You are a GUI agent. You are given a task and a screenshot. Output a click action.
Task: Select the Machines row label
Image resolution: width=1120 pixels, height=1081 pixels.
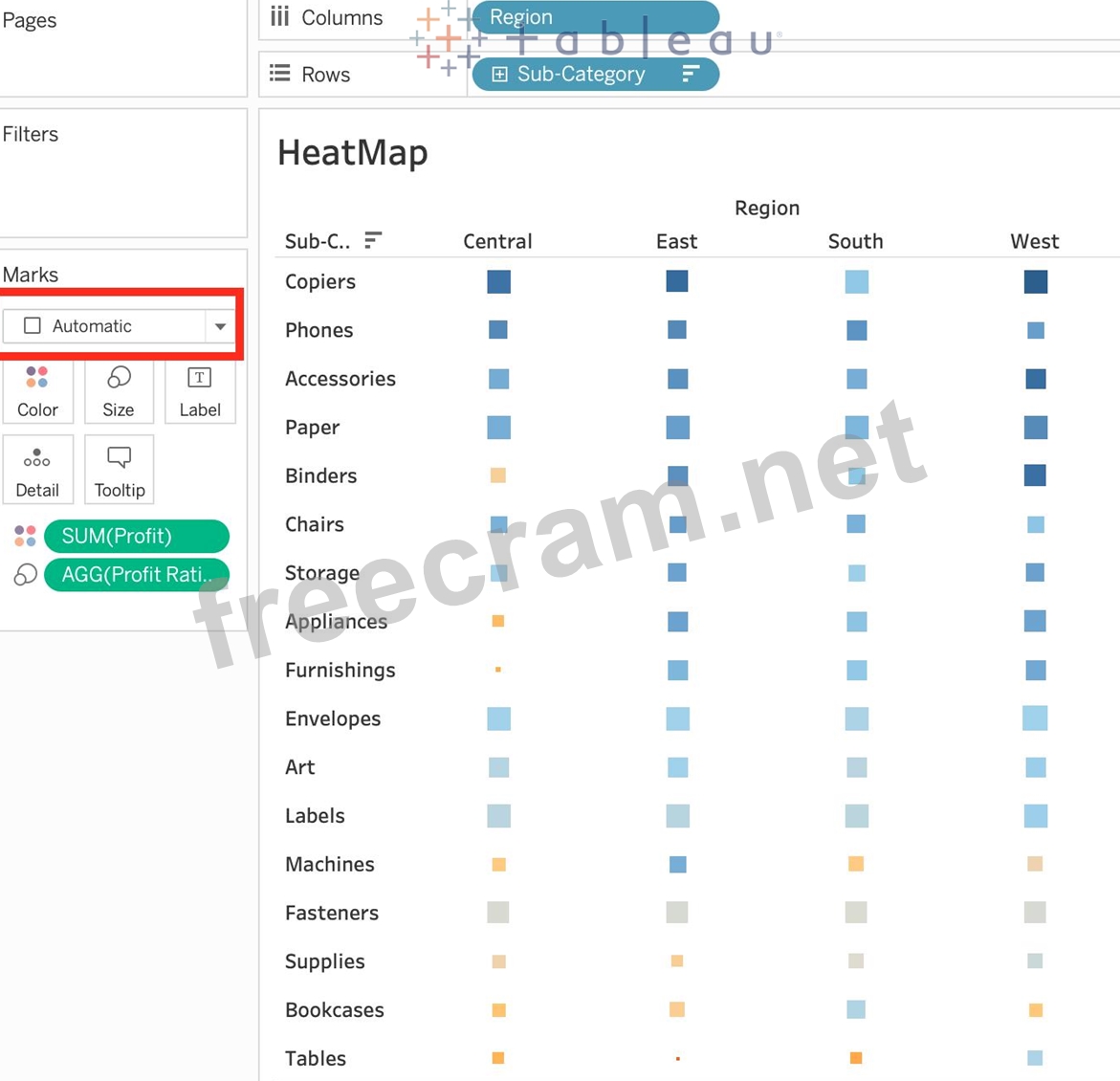click(x=329, y=864)
